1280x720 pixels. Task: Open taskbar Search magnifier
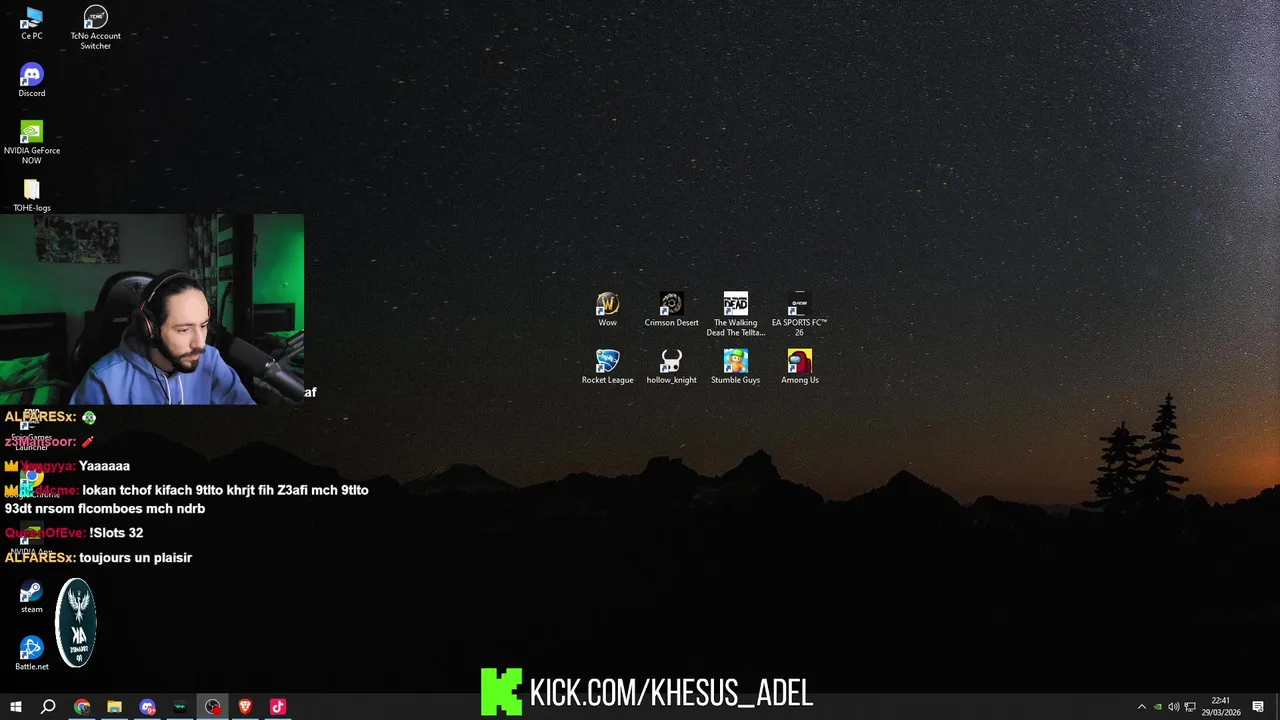tap(48, 707)
